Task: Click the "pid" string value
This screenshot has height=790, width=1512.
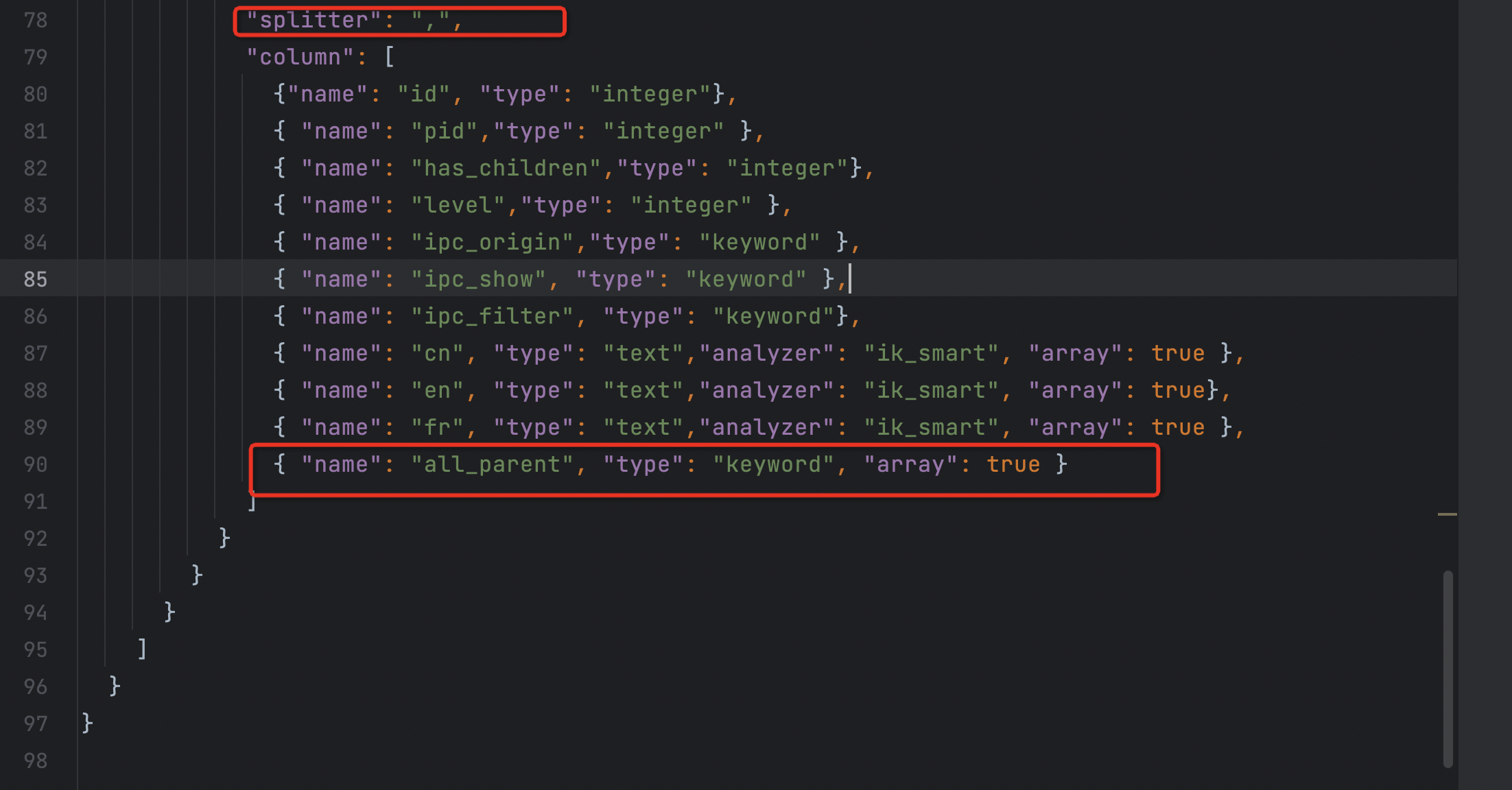Action: [444, 131]
